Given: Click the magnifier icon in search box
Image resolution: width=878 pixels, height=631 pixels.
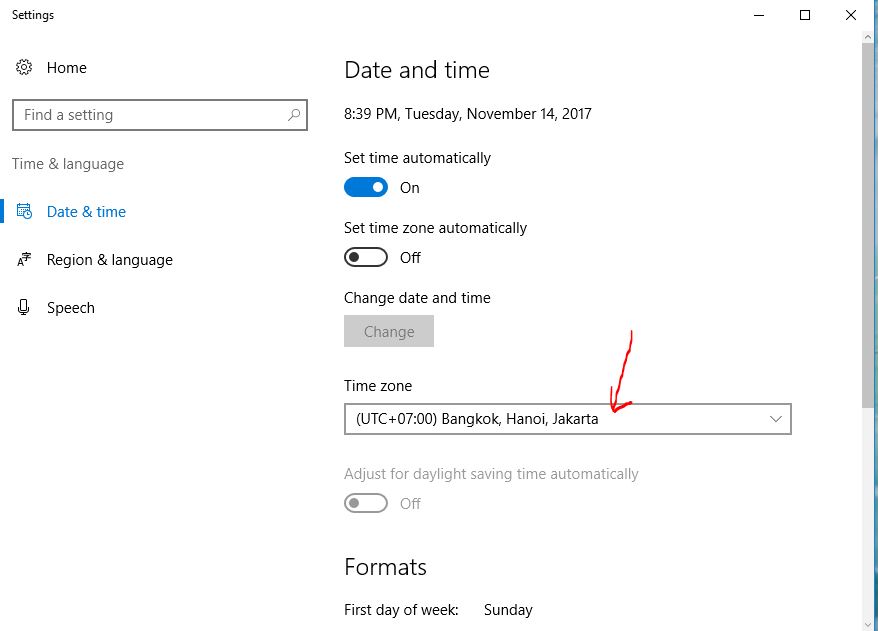Looking at the screenshot, I should pyautogui.click(x=294, y=115).
